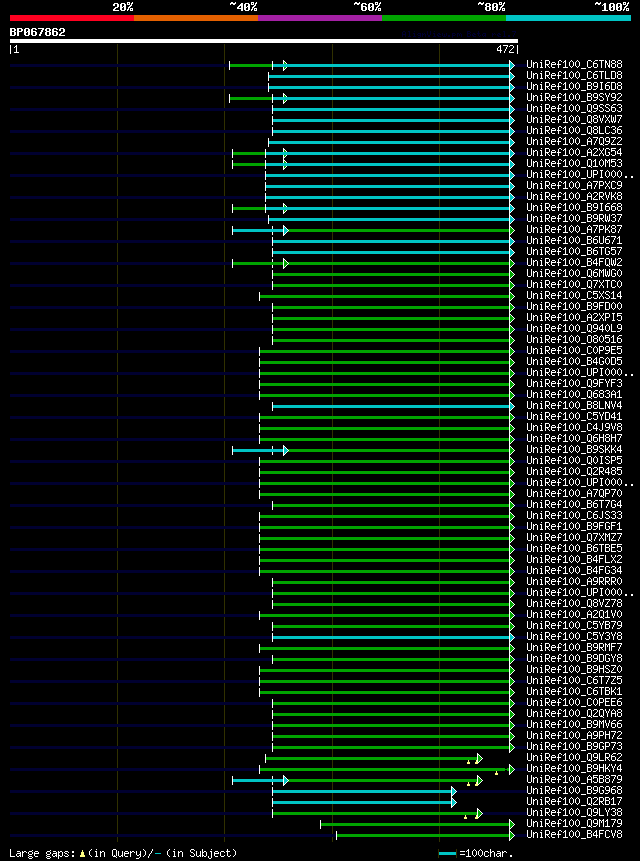Pick the UniRef100_B8LNV4 hit name
The image size is (640, 861).
[x=574, y=405]
